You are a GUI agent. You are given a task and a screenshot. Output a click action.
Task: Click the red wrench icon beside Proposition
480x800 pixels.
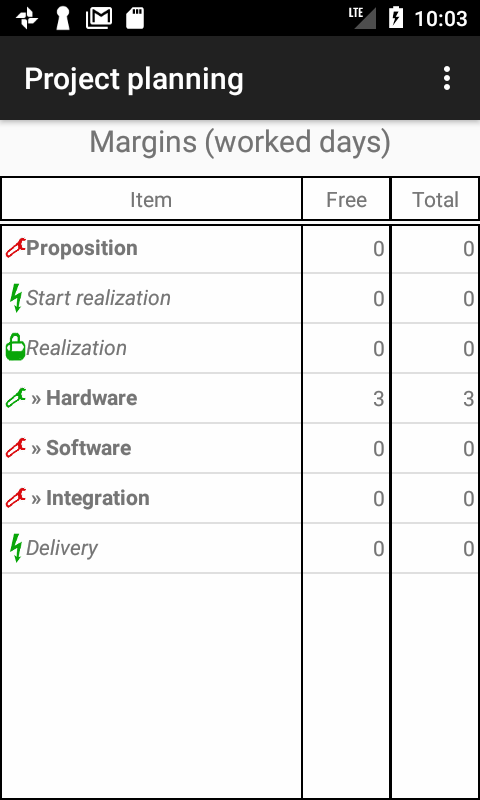15,248
